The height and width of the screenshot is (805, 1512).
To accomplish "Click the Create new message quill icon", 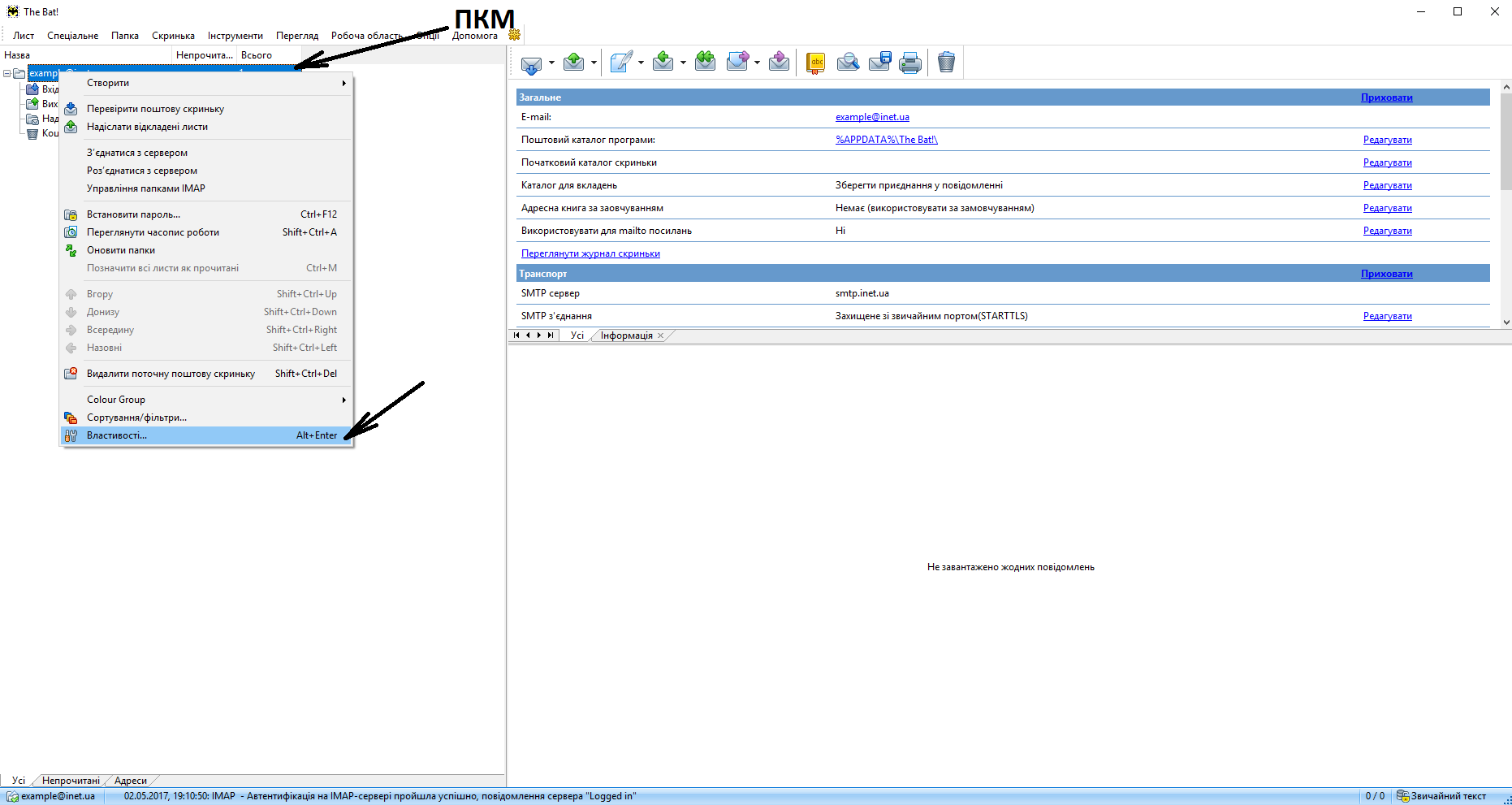I will 621,63.
